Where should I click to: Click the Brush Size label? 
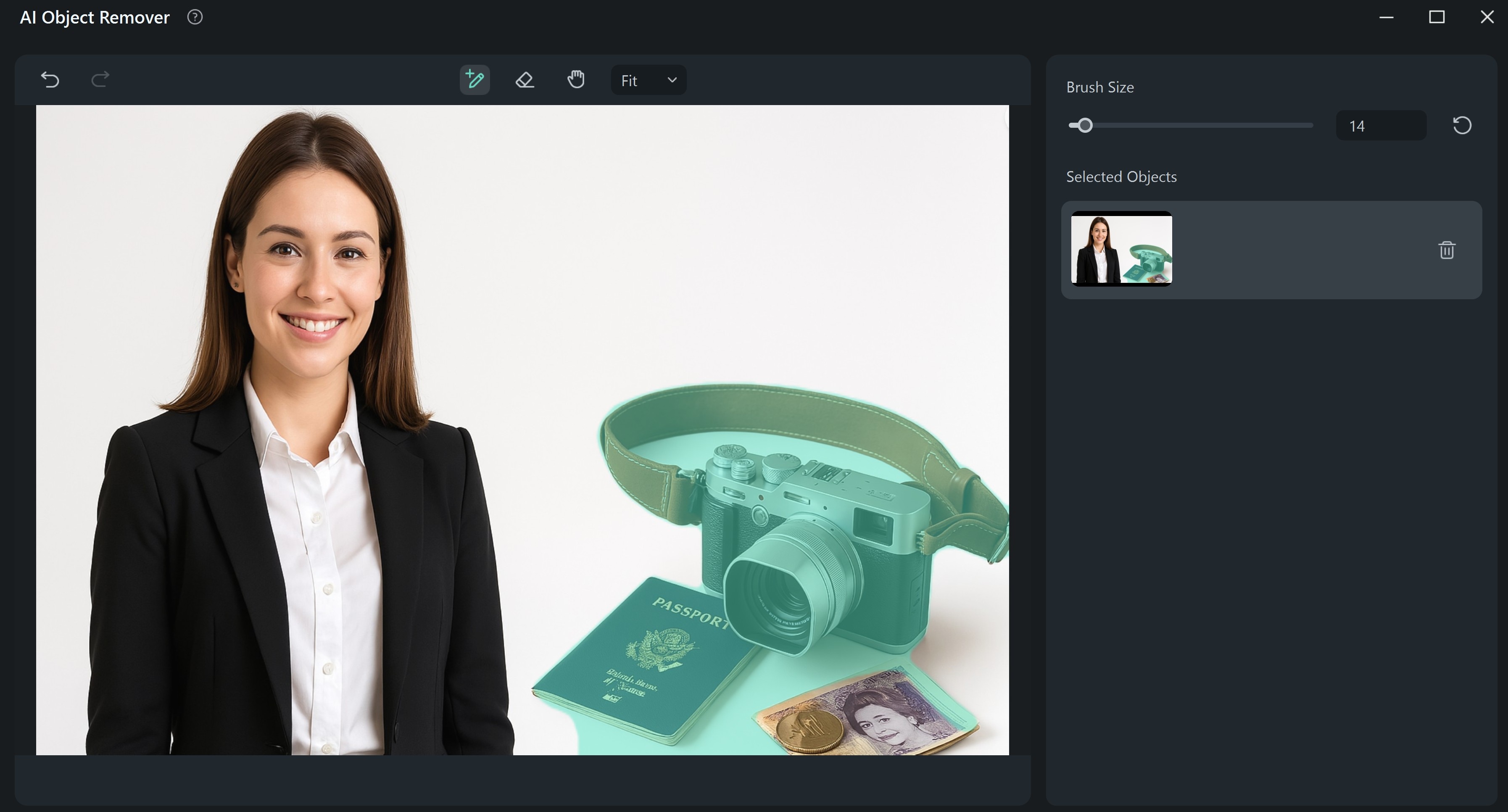point(1100,87)
